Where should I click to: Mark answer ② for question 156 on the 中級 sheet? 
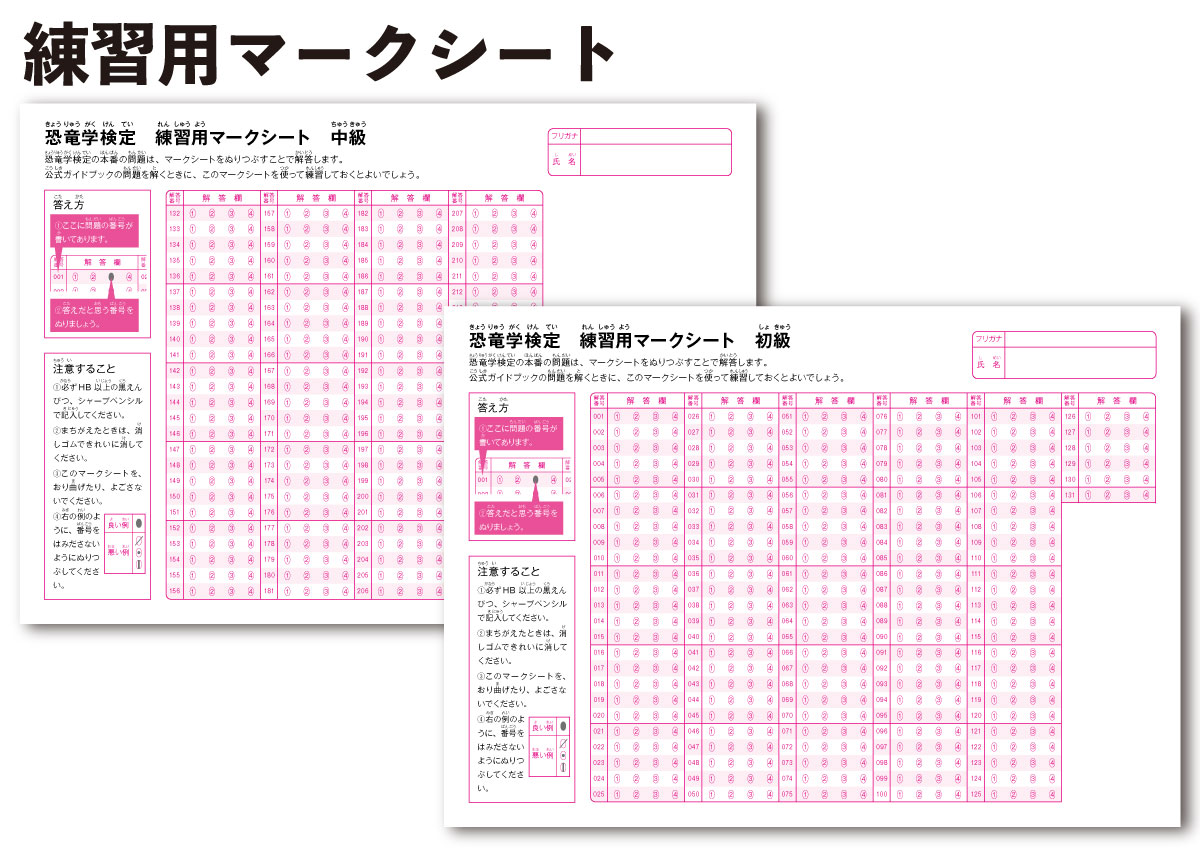click(x=212, y=592)
